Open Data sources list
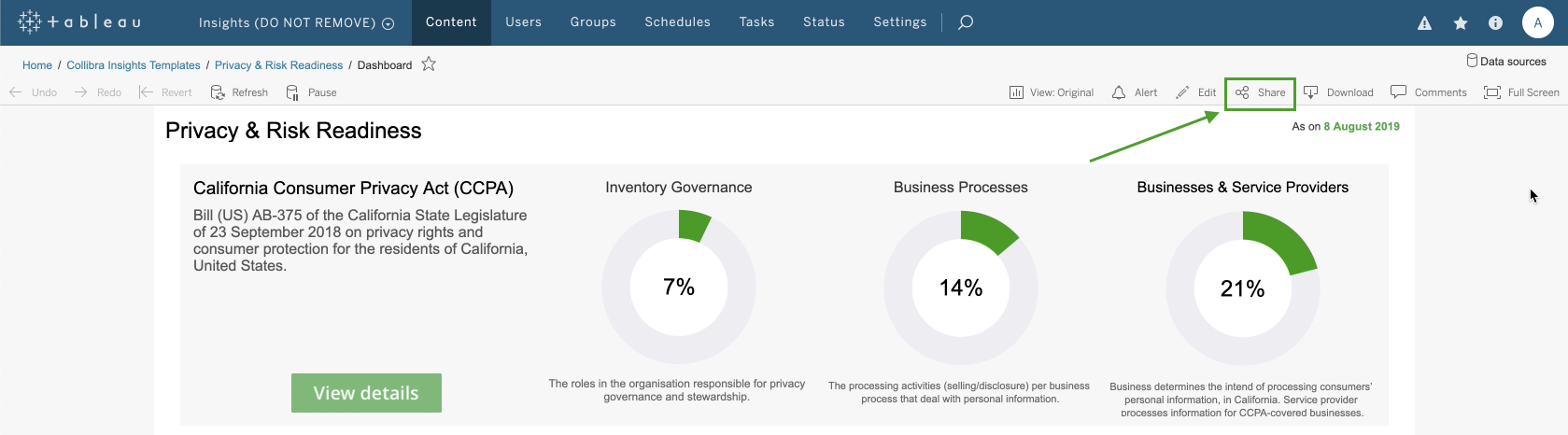The height and width of the screenshot is (435, 1568). 1505,62
